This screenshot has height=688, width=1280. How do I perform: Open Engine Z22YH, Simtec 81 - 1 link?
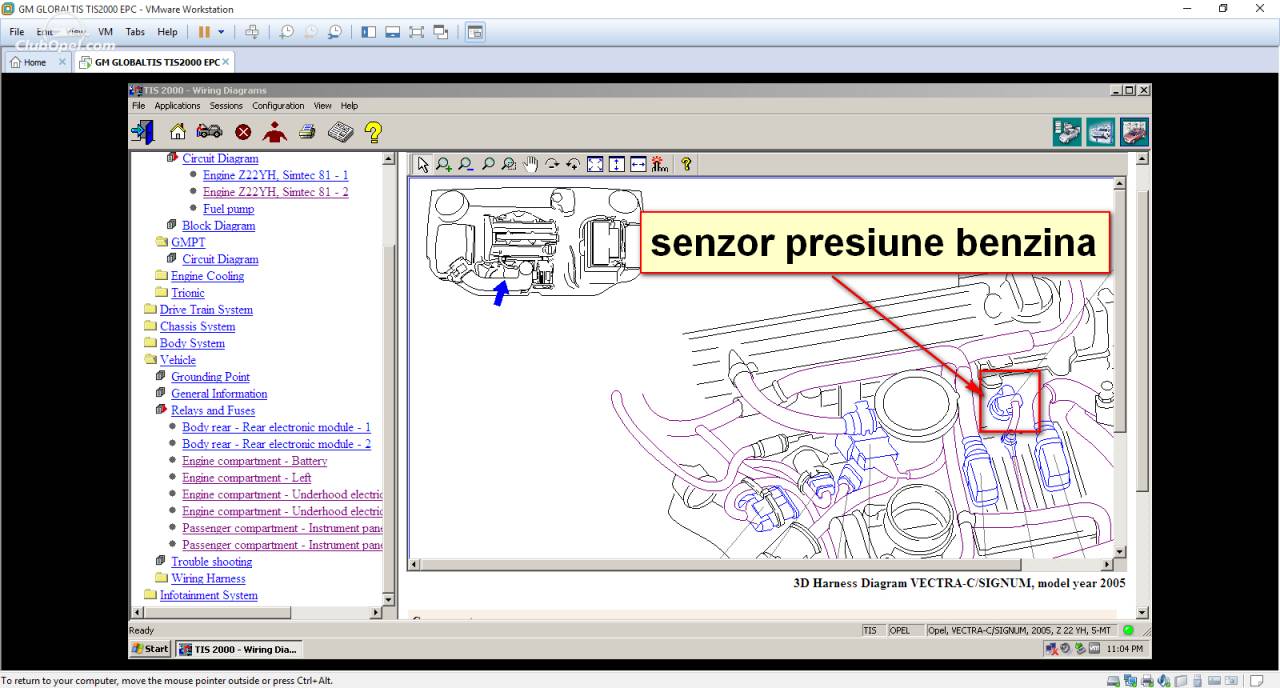click(x=276, y=175)
